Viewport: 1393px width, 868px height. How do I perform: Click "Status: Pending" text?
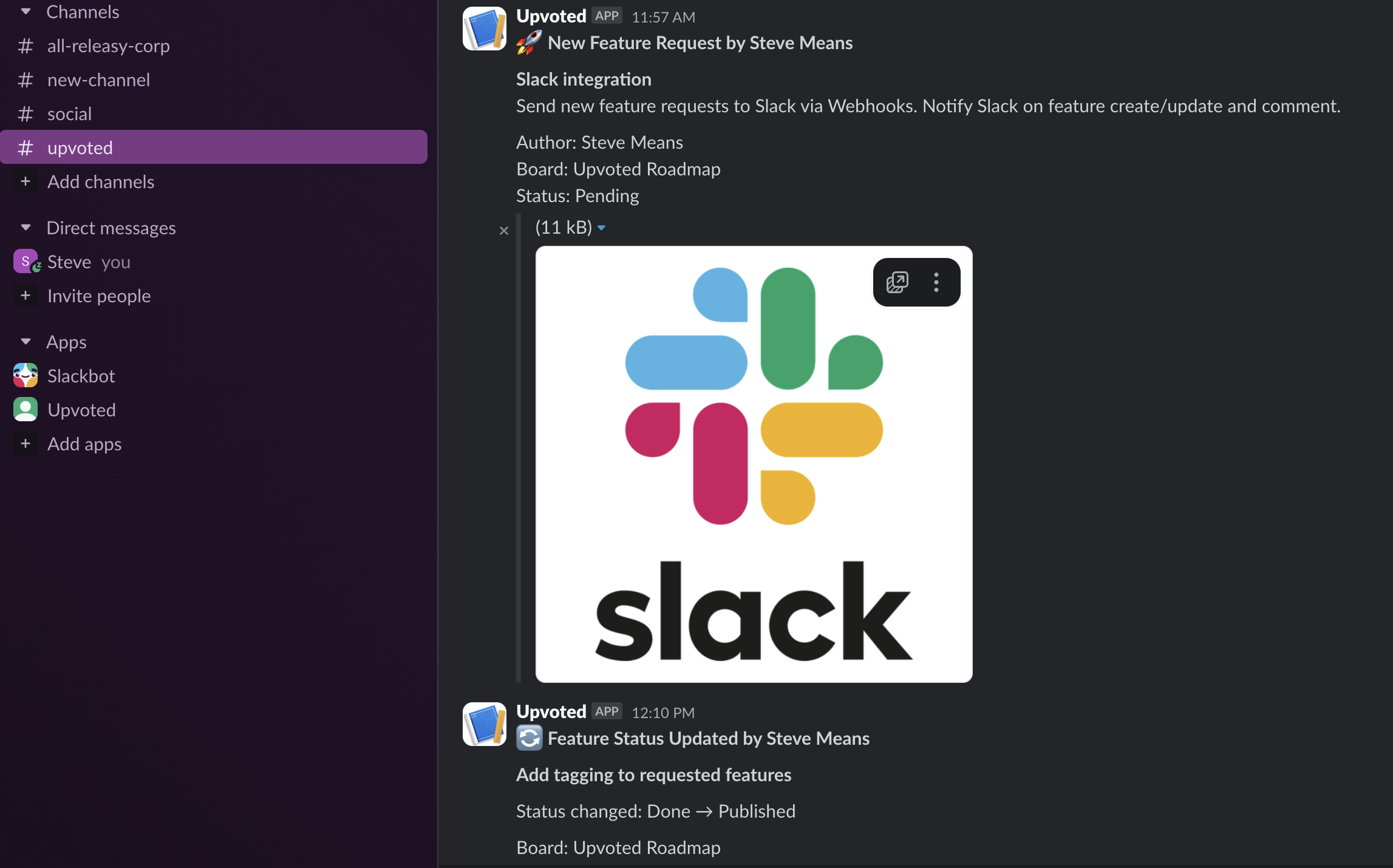(577, 195)
